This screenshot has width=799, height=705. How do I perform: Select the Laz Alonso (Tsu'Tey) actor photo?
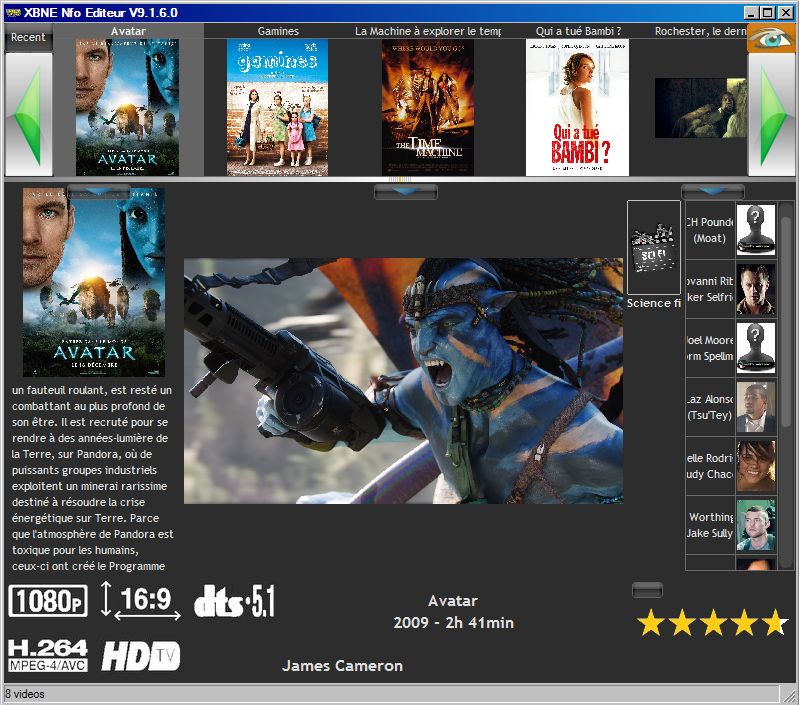pyautogui.click(x=756, y=407)
